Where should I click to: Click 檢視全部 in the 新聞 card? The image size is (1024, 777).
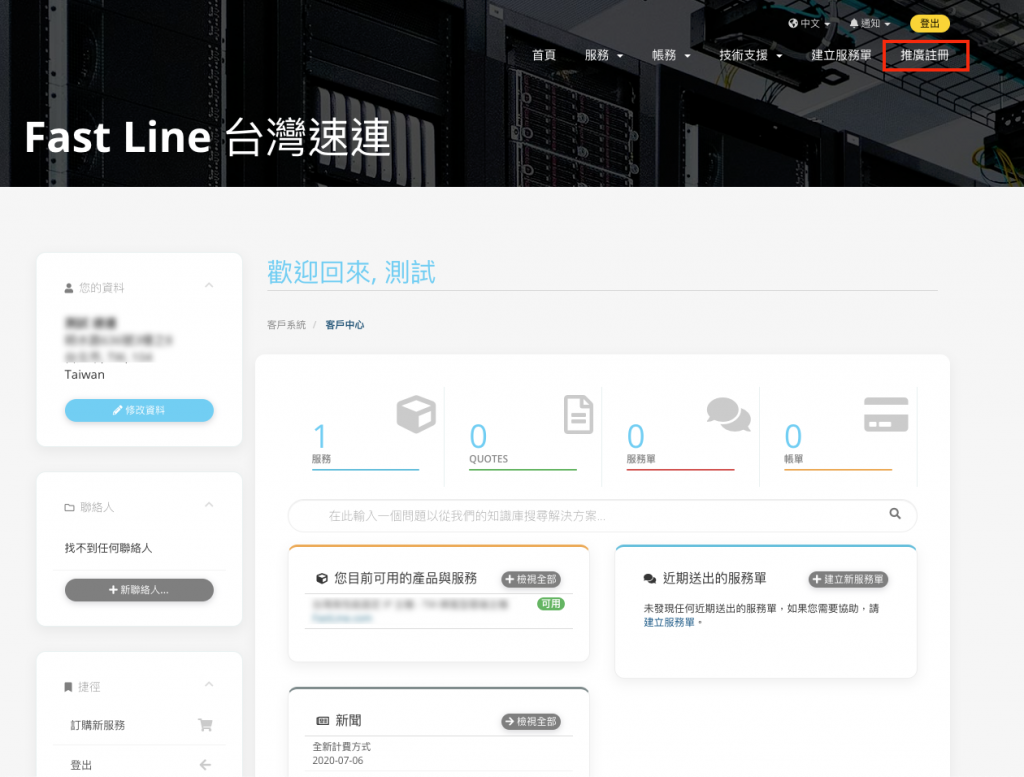click(x=531, y=722)
